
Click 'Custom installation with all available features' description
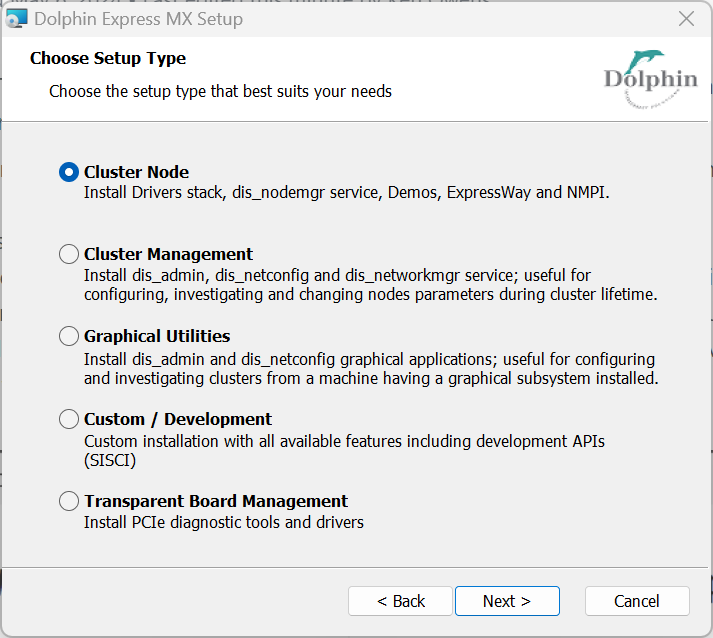[344, 450]
